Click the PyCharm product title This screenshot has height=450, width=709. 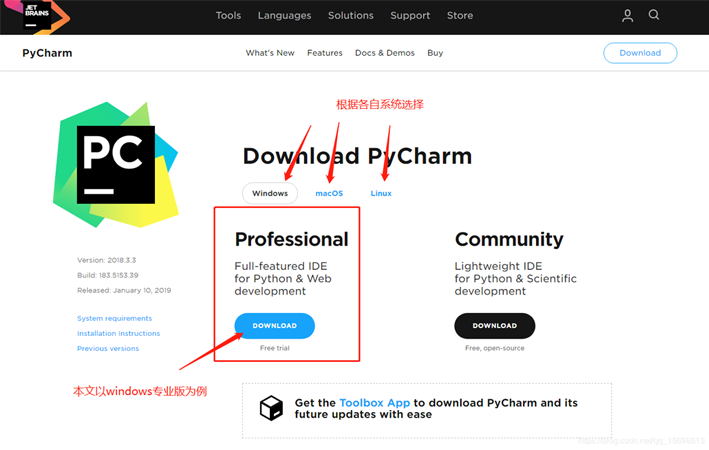[x=47, y=53]
